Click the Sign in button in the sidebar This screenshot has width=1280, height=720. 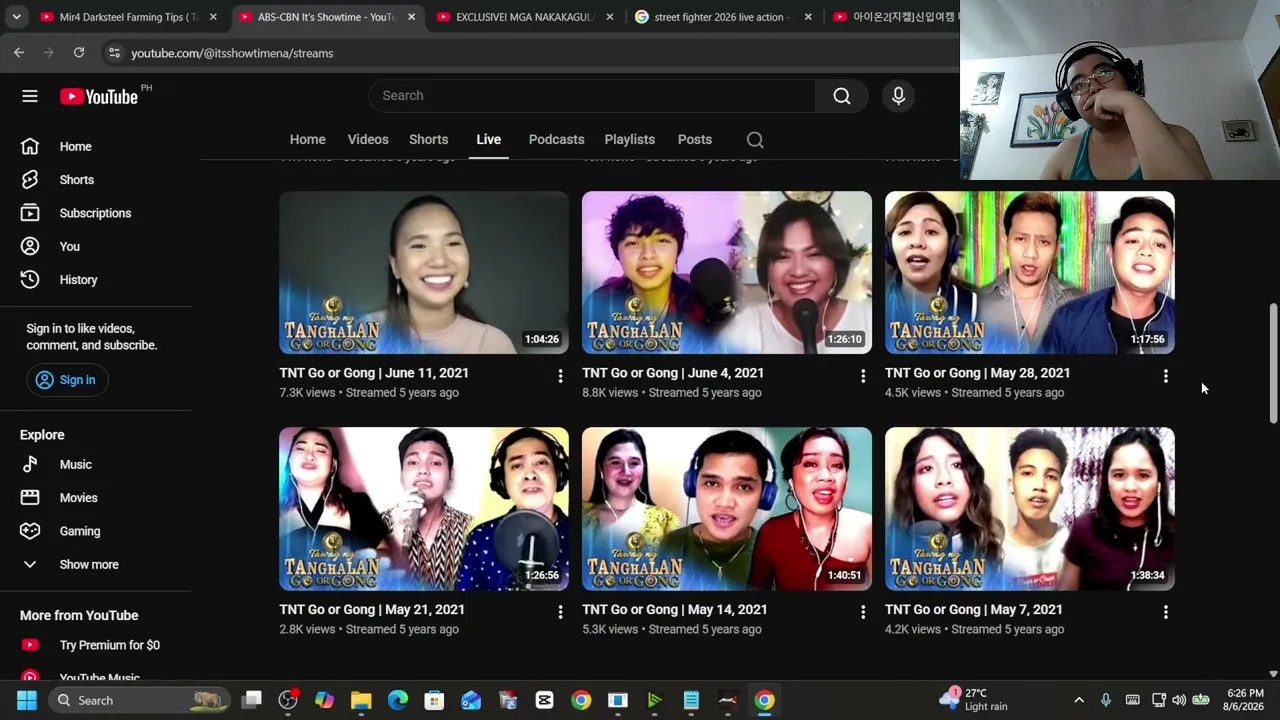[67, 380]
